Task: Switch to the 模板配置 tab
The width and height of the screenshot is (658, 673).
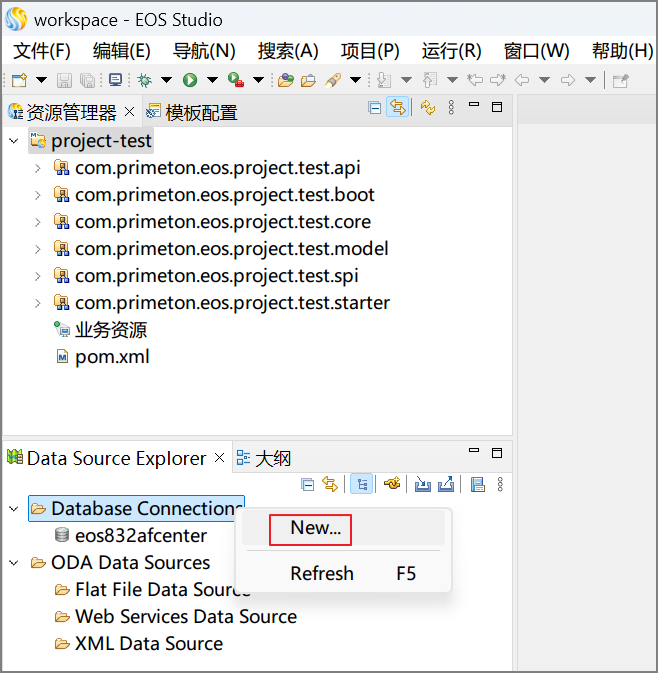Action: pos(200,113)
